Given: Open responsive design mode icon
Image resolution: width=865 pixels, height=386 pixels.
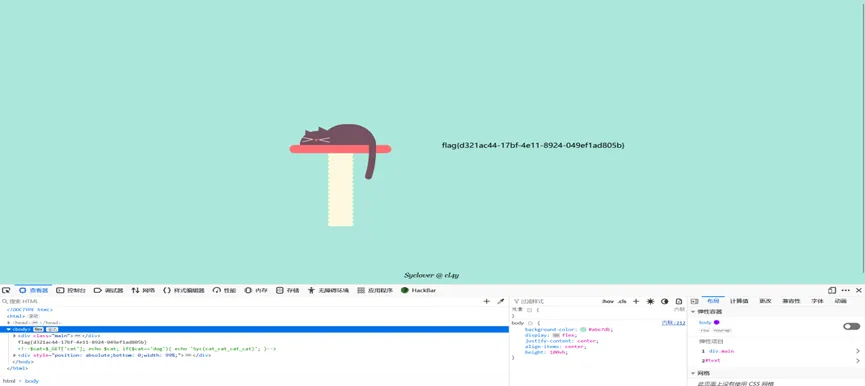Looking at the screenshot, I should tap(832, 290).
